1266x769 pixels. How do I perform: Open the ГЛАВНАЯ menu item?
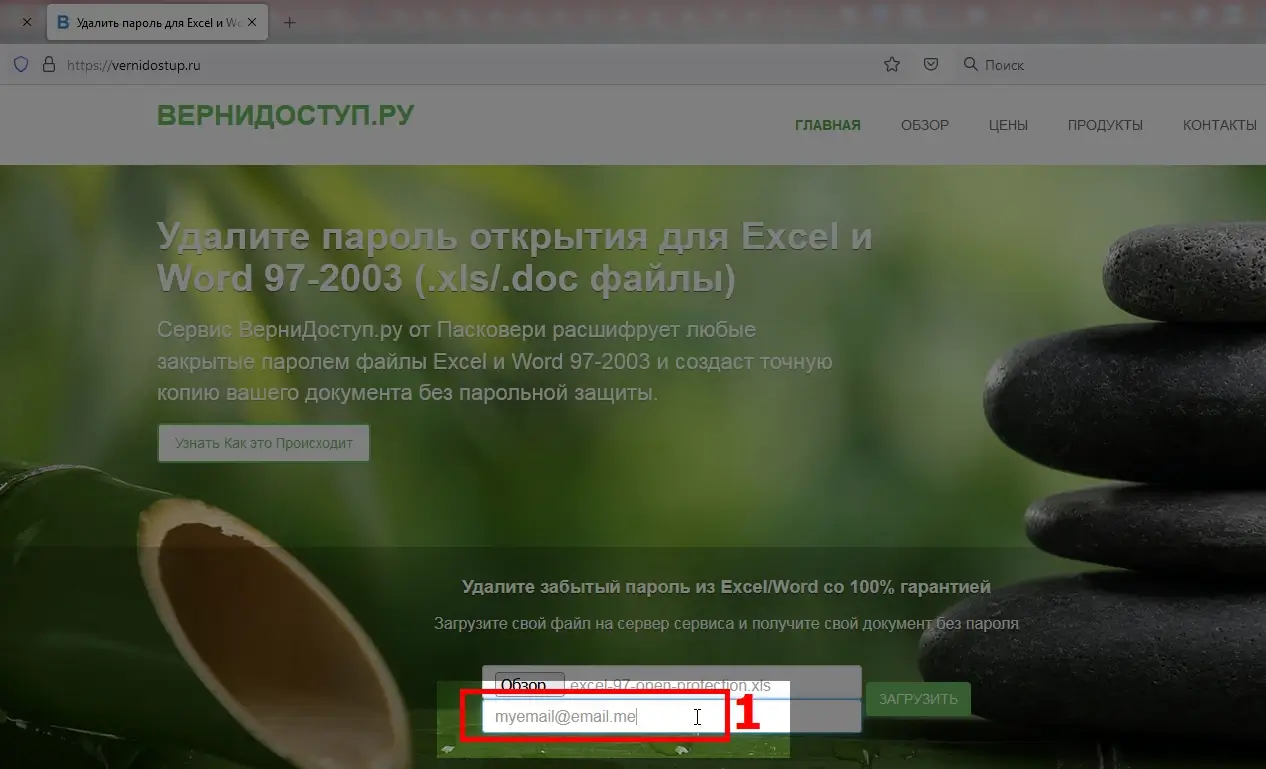click(828, 125)
